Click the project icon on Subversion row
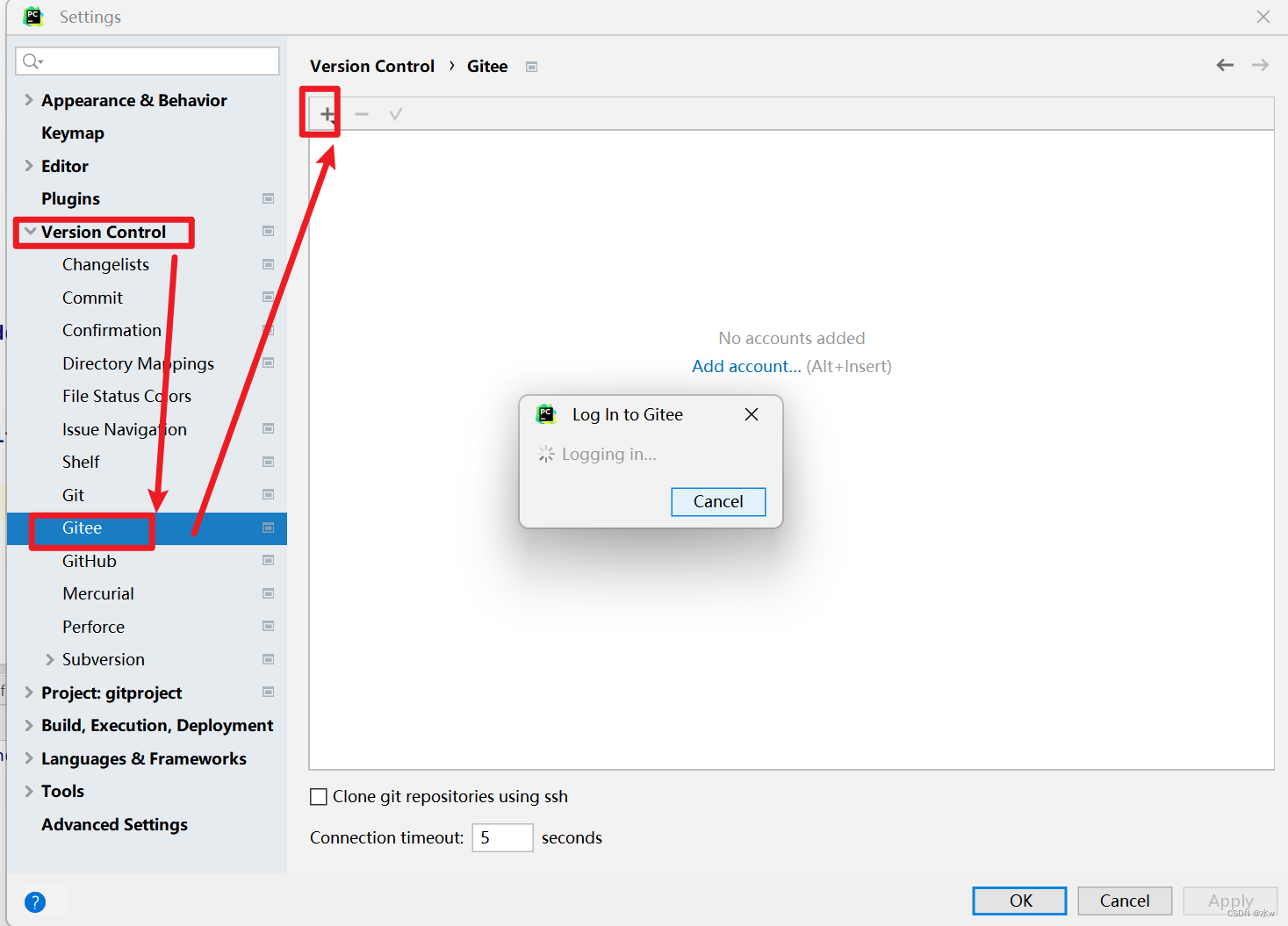This screenshot has width=1288, height=926. 269,659
